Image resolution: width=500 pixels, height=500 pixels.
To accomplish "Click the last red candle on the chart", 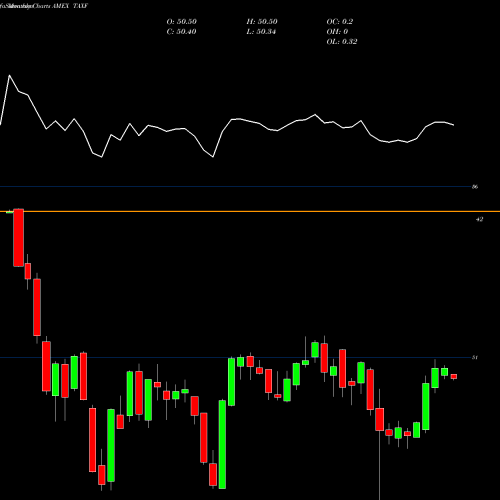I will [x=454, y=377].
